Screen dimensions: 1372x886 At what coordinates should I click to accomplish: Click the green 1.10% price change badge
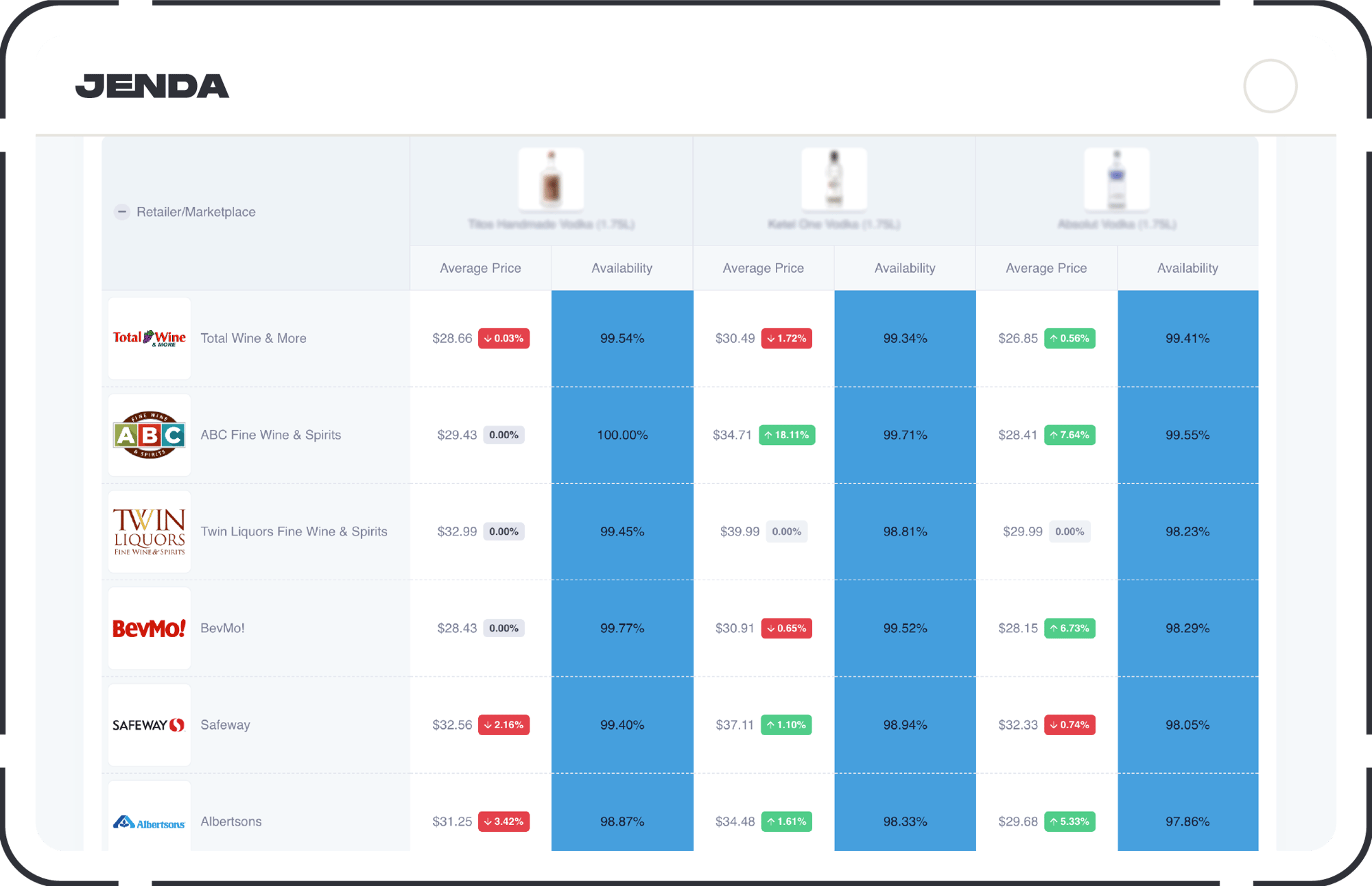coord(786,725)
